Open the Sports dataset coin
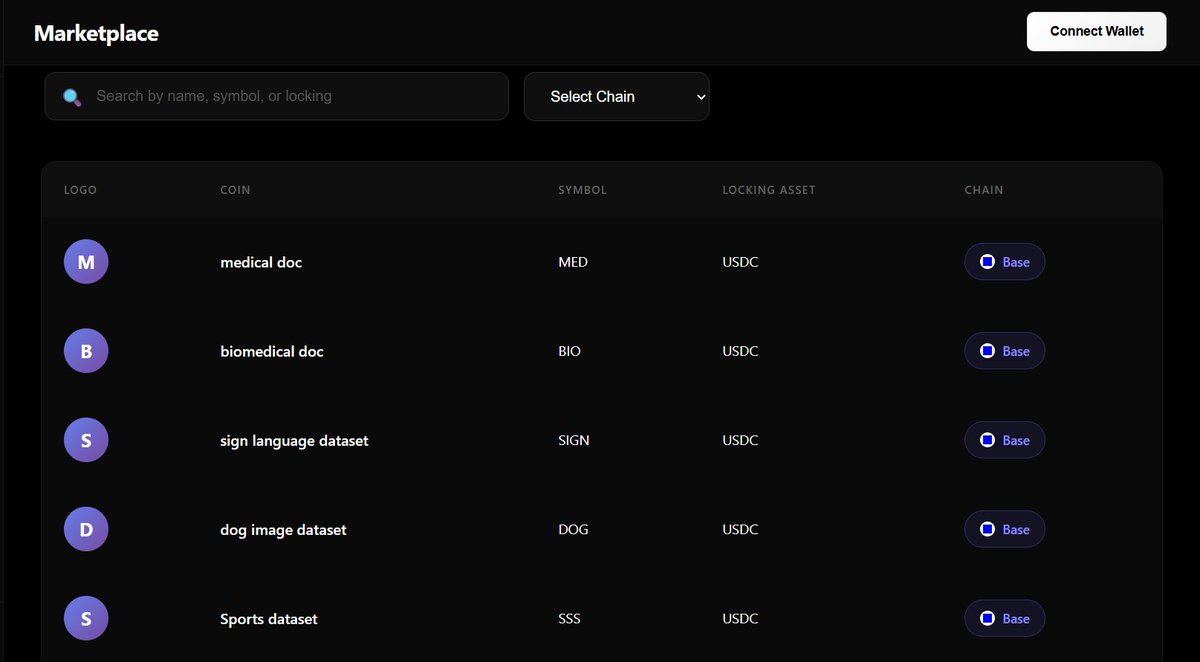 point(269,619)
